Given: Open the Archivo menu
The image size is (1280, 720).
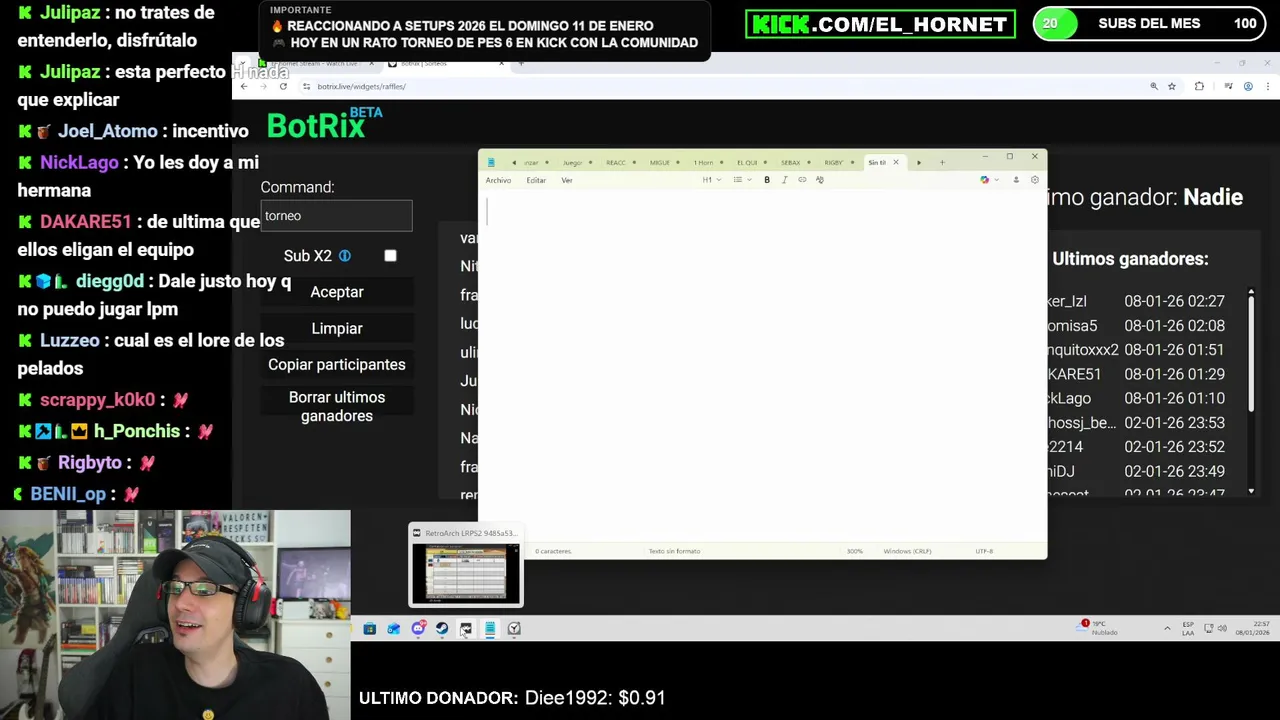Looking at the screenshot, I should click(x=498, y=180).
